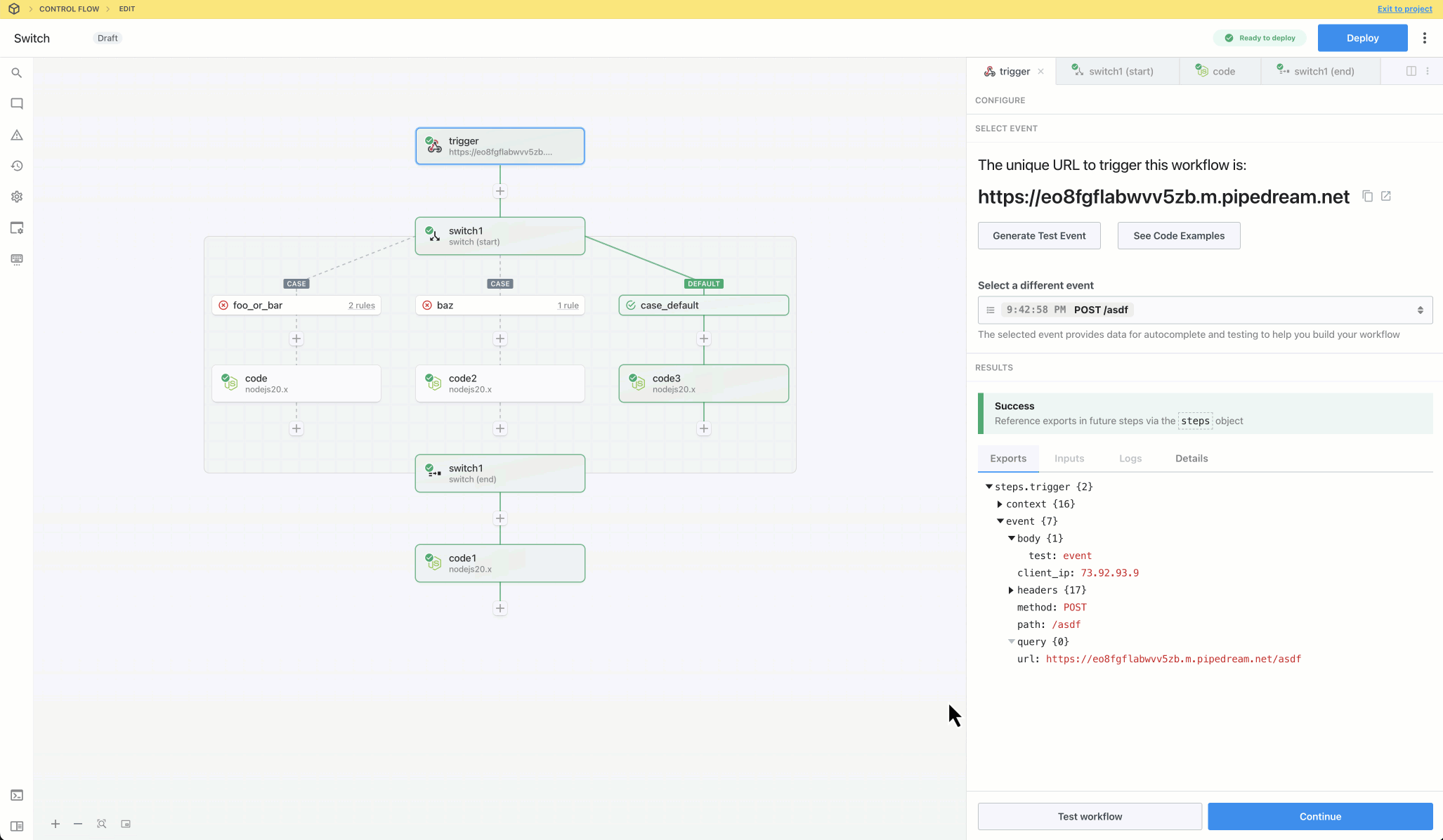Switch to the Details results tab
Image resolution: width=1443 pixels, height=840 pixels.
click(x=1191, y=458)
